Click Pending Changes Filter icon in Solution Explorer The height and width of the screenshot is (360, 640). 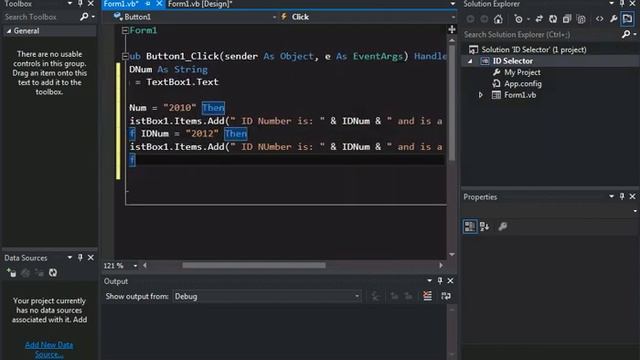(519, 19)
